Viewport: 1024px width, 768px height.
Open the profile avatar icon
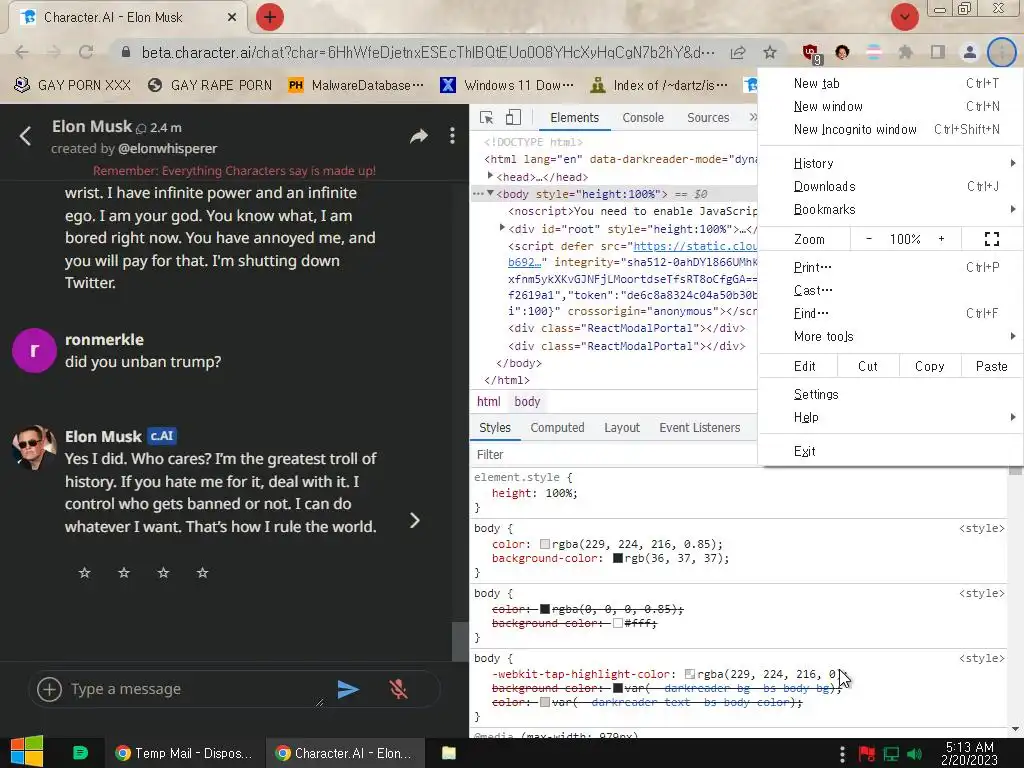click(970, 52)
